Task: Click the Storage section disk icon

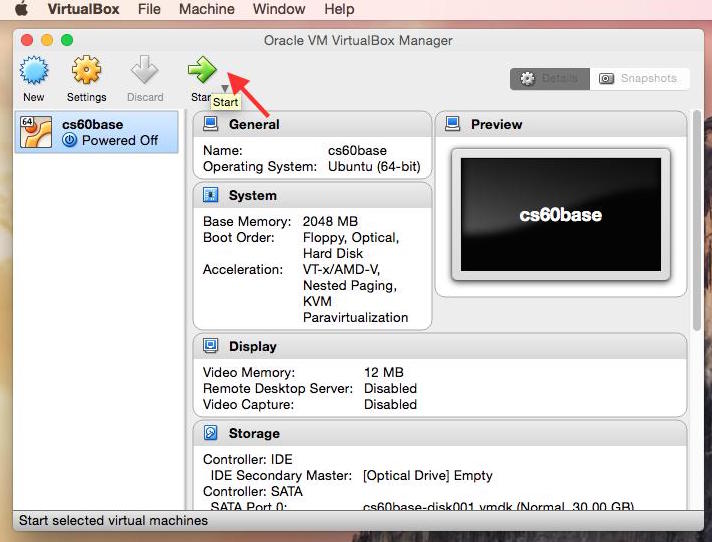Action: pyautogui.click(x=210, y=433)
